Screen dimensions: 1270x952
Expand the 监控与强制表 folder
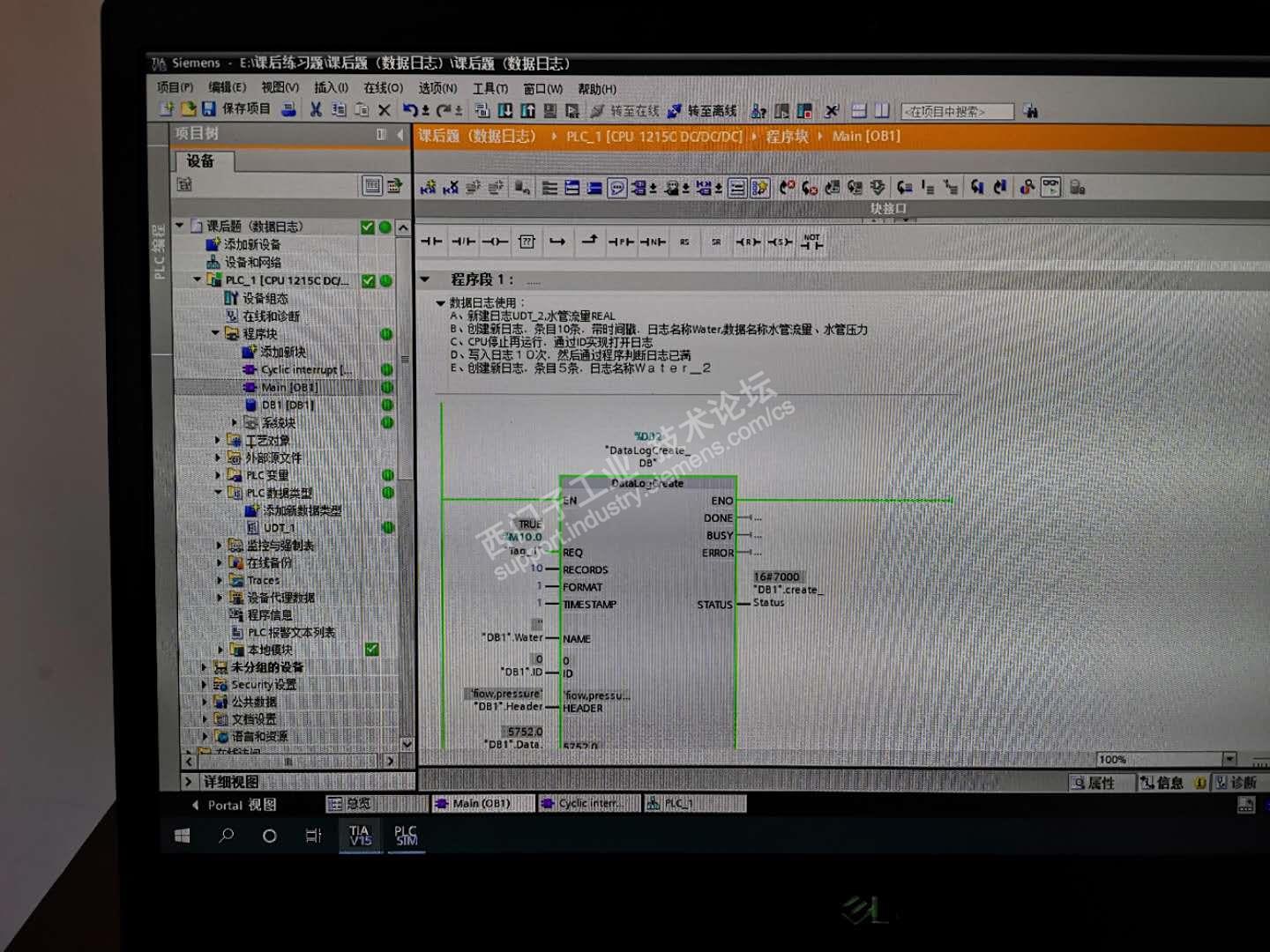[219, 545]
